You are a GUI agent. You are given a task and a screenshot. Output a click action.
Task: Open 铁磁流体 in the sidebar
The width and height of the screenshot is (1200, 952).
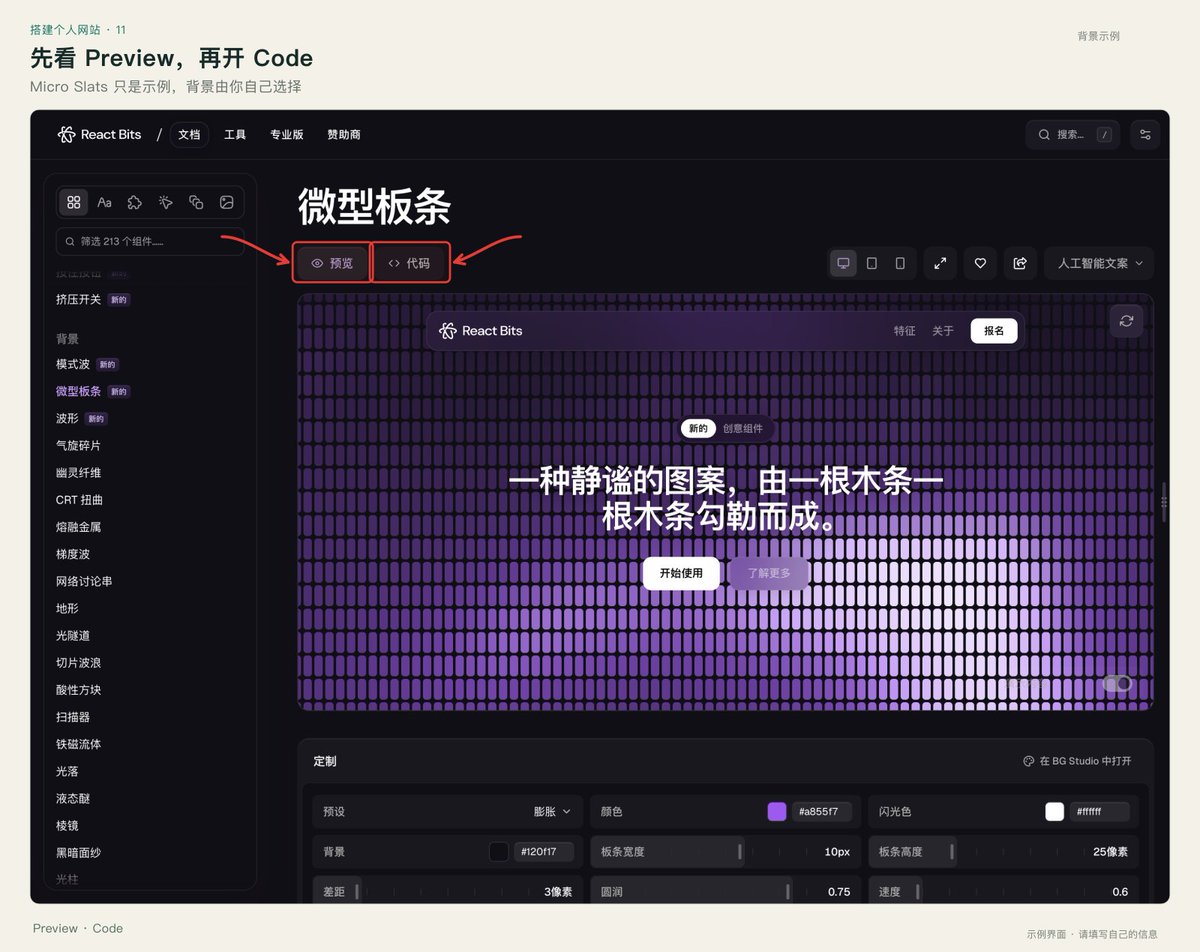click(x=78, y=744)
